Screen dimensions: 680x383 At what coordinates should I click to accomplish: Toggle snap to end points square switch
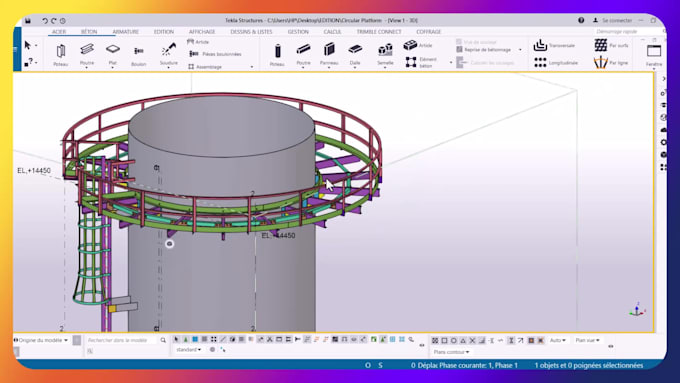click(445, 340)
